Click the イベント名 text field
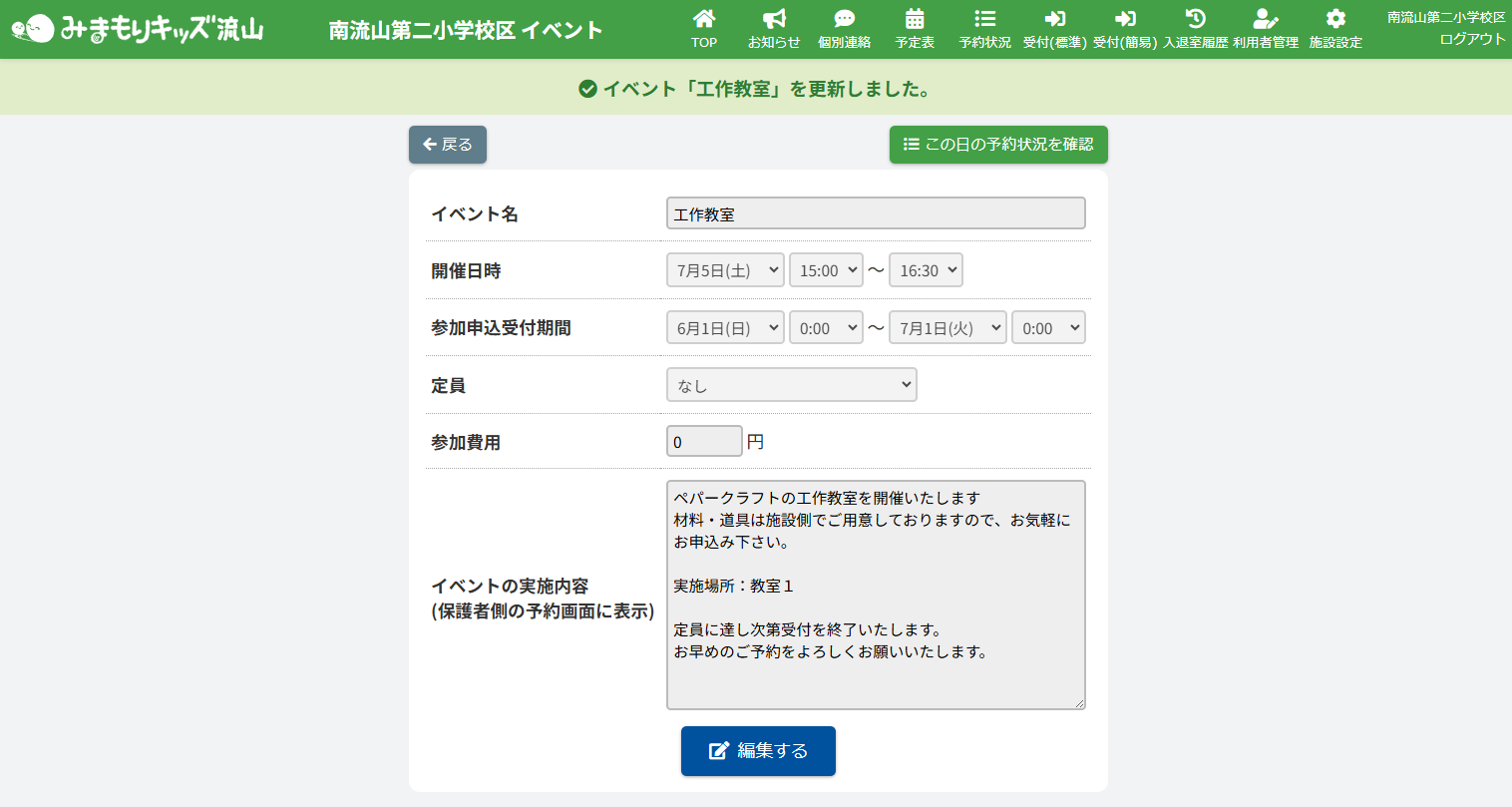The width and height of the screenshot is (1512, 807). pyautogui.click(x=876, y=213)
